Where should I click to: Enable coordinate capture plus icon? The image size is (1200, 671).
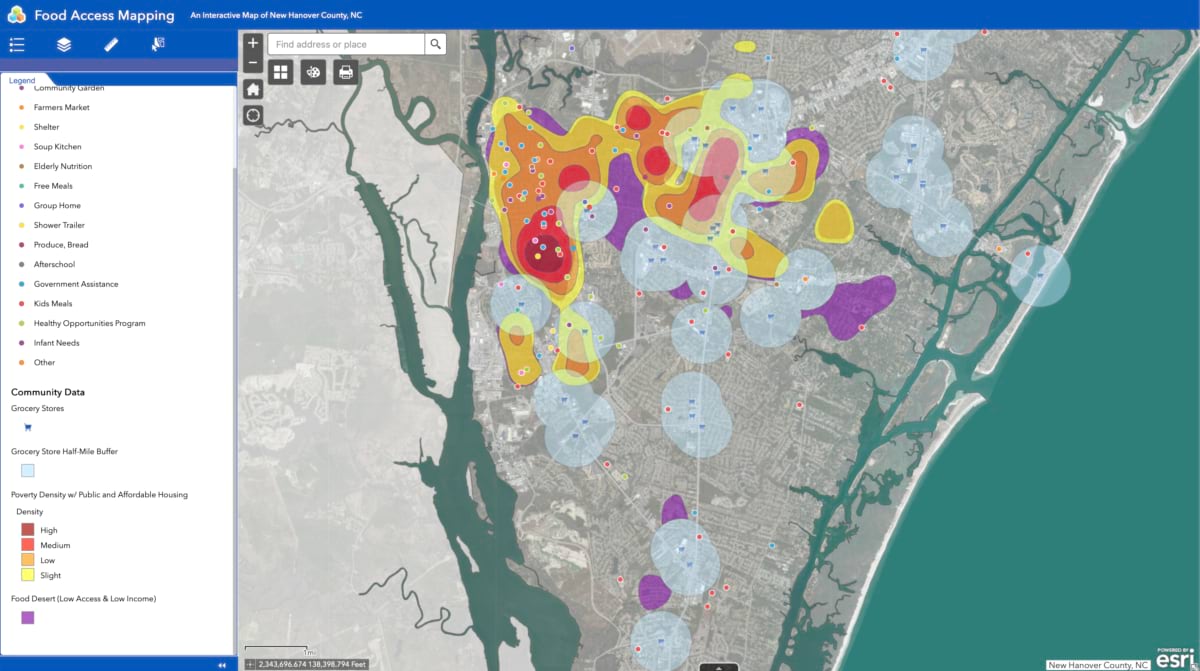pyautogui.click(x=250, y=664)
